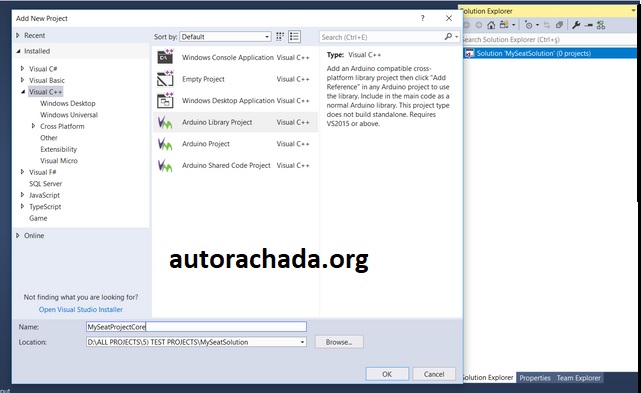Click the Preview Selected Items icon
Image resolution: width=641 pixels, height=393 pixels.
[x=588, y=25]
